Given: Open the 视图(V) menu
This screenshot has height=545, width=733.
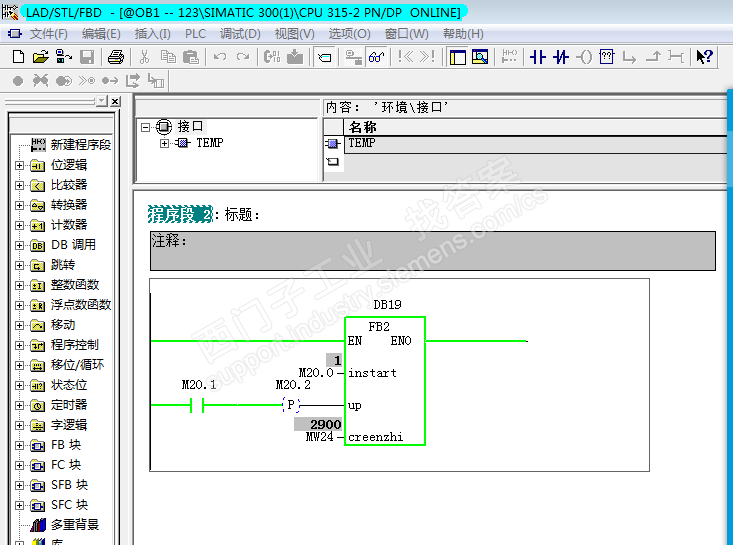Looking at the screenshot, I should pyautogui.click(x=295, y=34).
